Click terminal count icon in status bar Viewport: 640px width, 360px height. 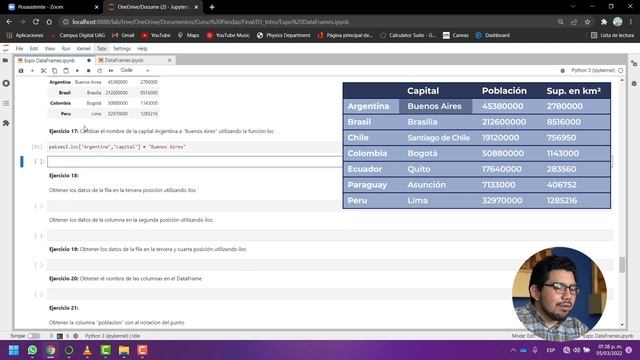(60, 336)
